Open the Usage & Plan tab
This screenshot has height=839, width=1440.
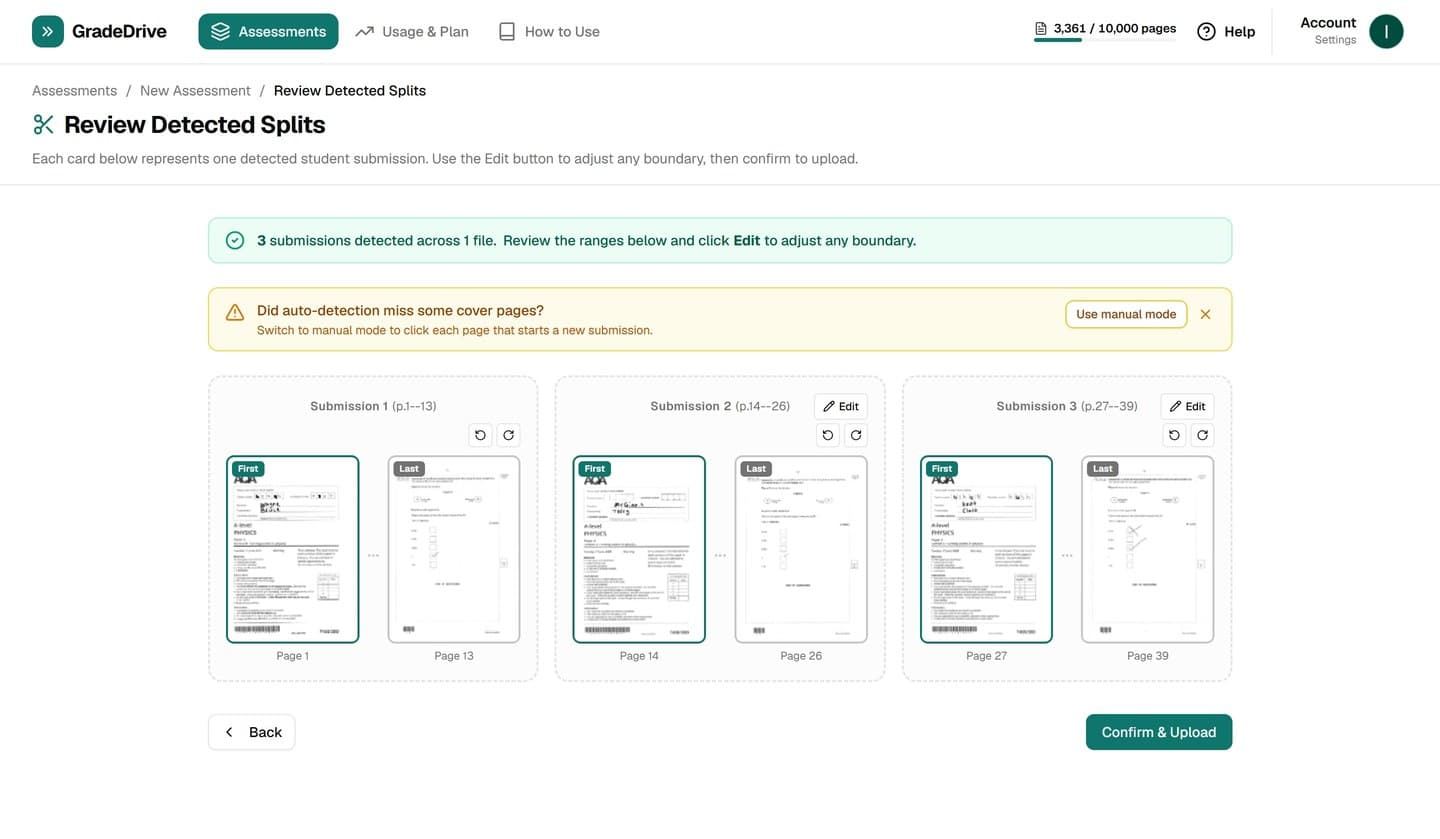pyautogui.click(x=412, y=32)
